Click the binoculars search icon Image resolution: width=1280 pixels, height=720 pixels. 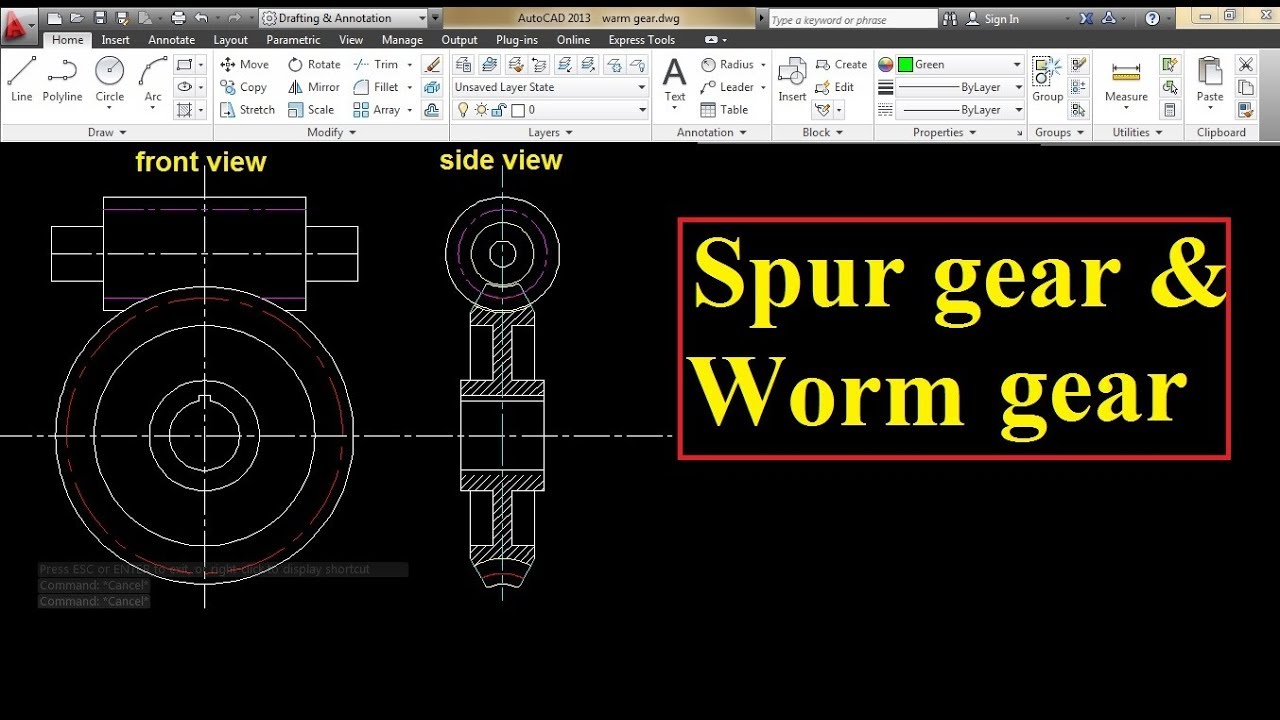(x=949, y=18)
